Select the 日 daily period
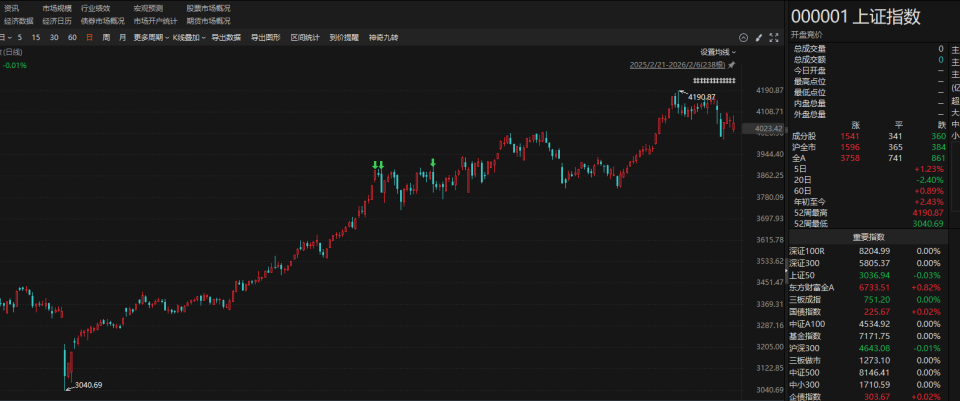 point(89,37)
